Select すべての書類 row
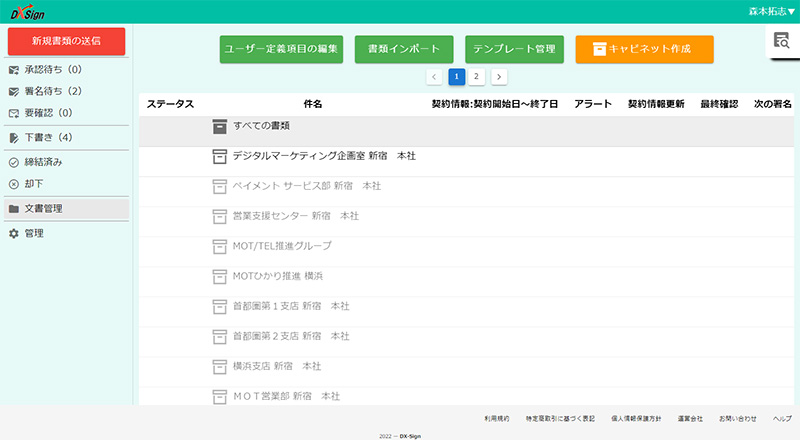Screen dimensions: 800x440 point(466,132)
